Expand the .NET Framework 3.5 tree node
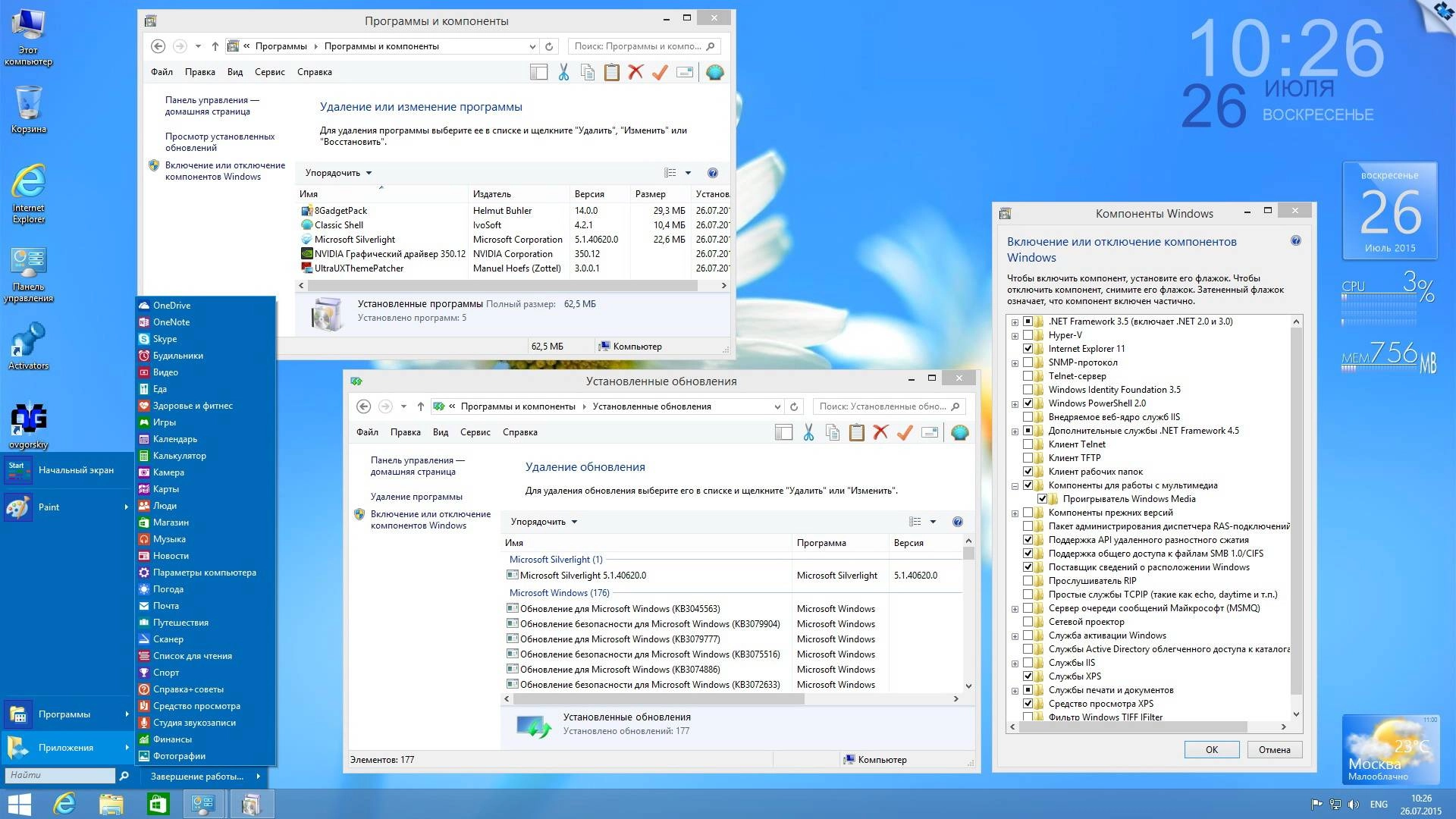Viewport: 1456px width, 819px height. point(1014,321)
